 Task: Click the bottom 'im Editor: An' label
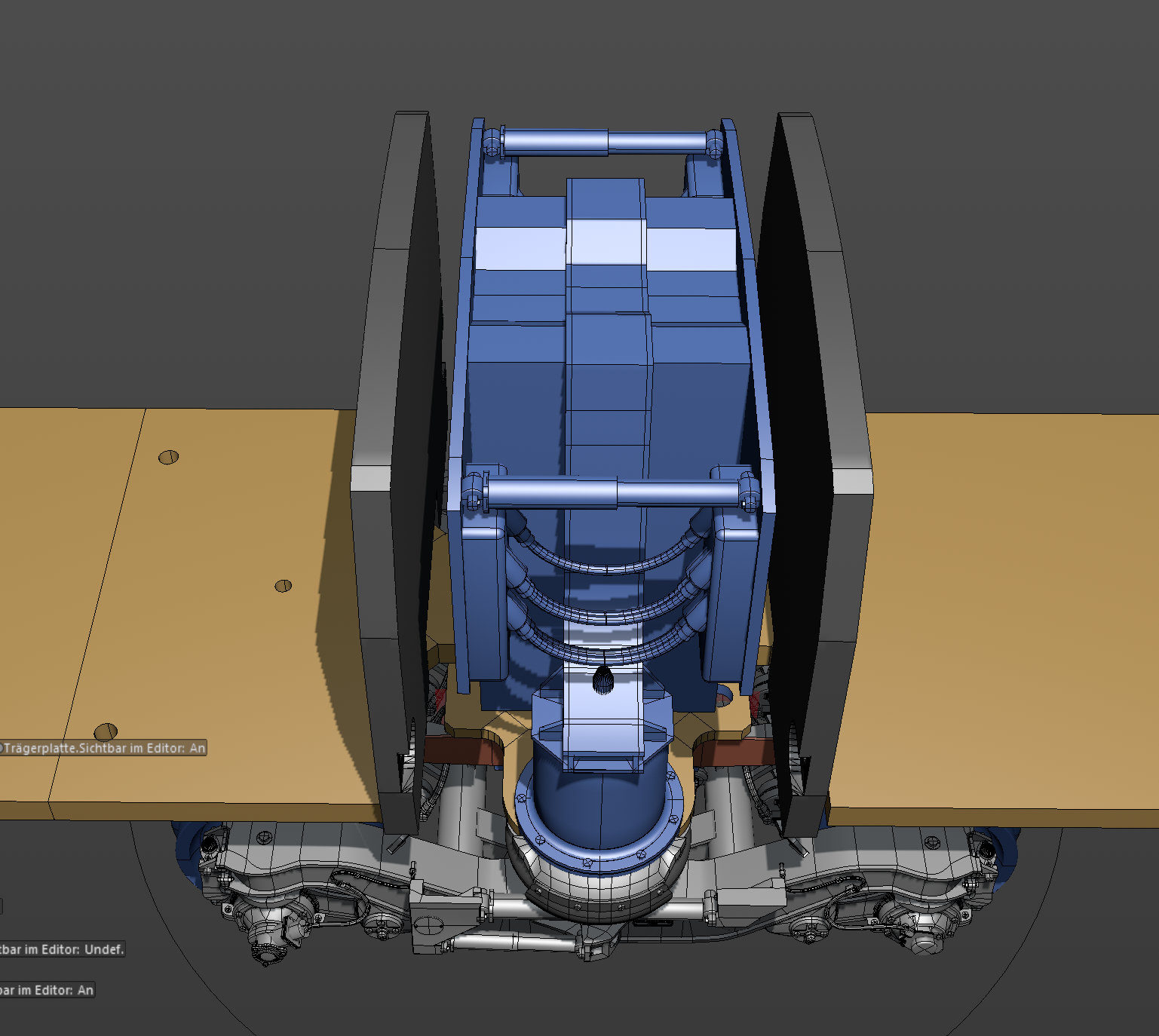[x=47, y=990]
